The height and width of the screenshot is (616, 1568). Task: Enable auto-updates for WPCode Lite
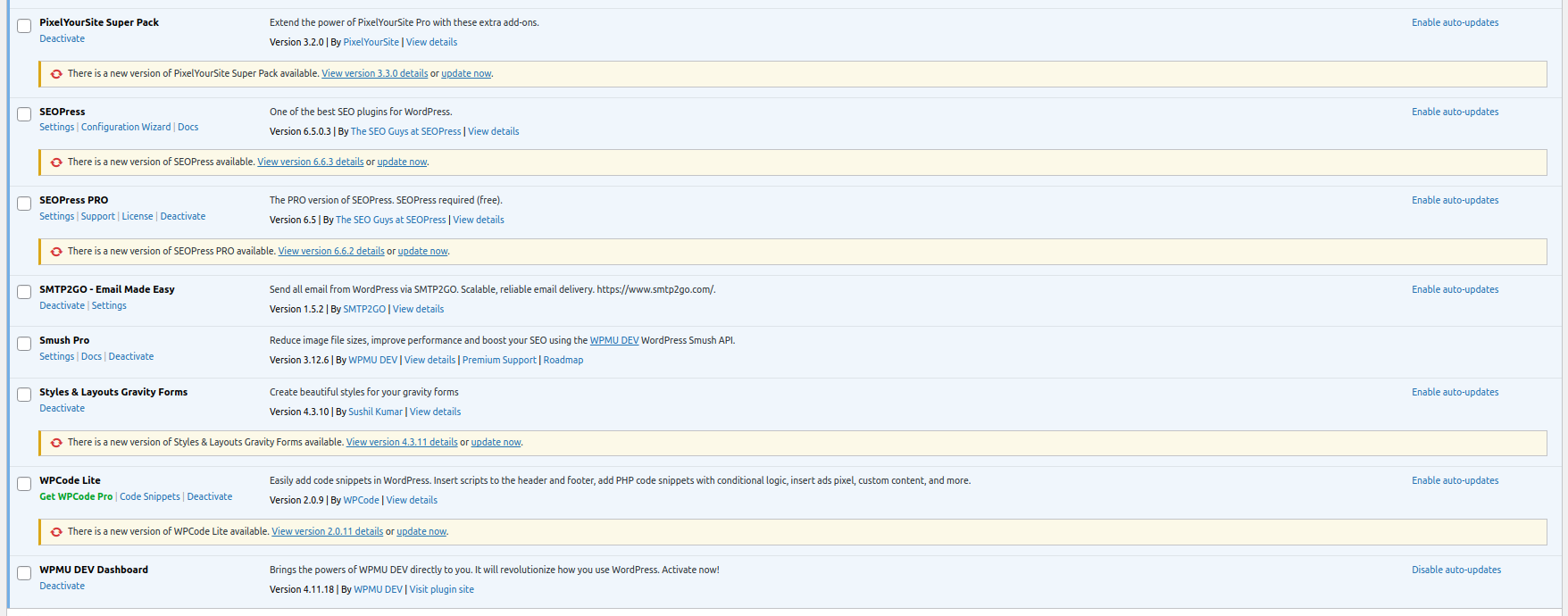pyautogui.click(x=1455, y=480)
